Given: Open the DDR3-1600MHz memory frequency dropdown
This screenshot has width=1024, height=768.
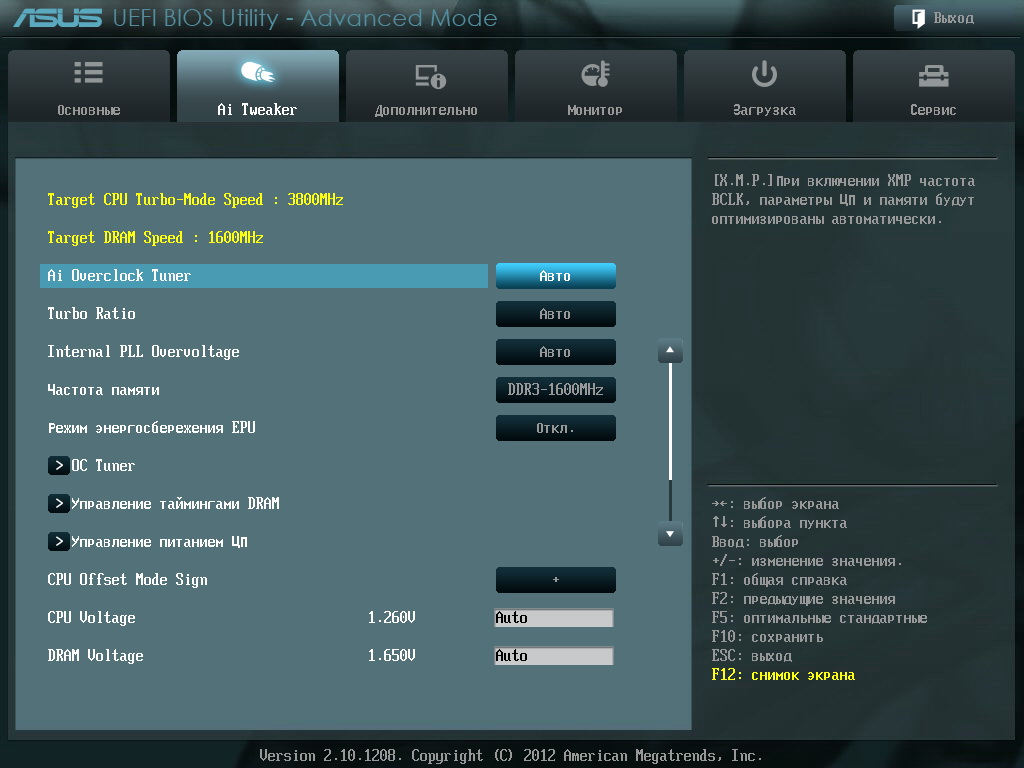Looking at the screenshot, I should tap(556, 390).
